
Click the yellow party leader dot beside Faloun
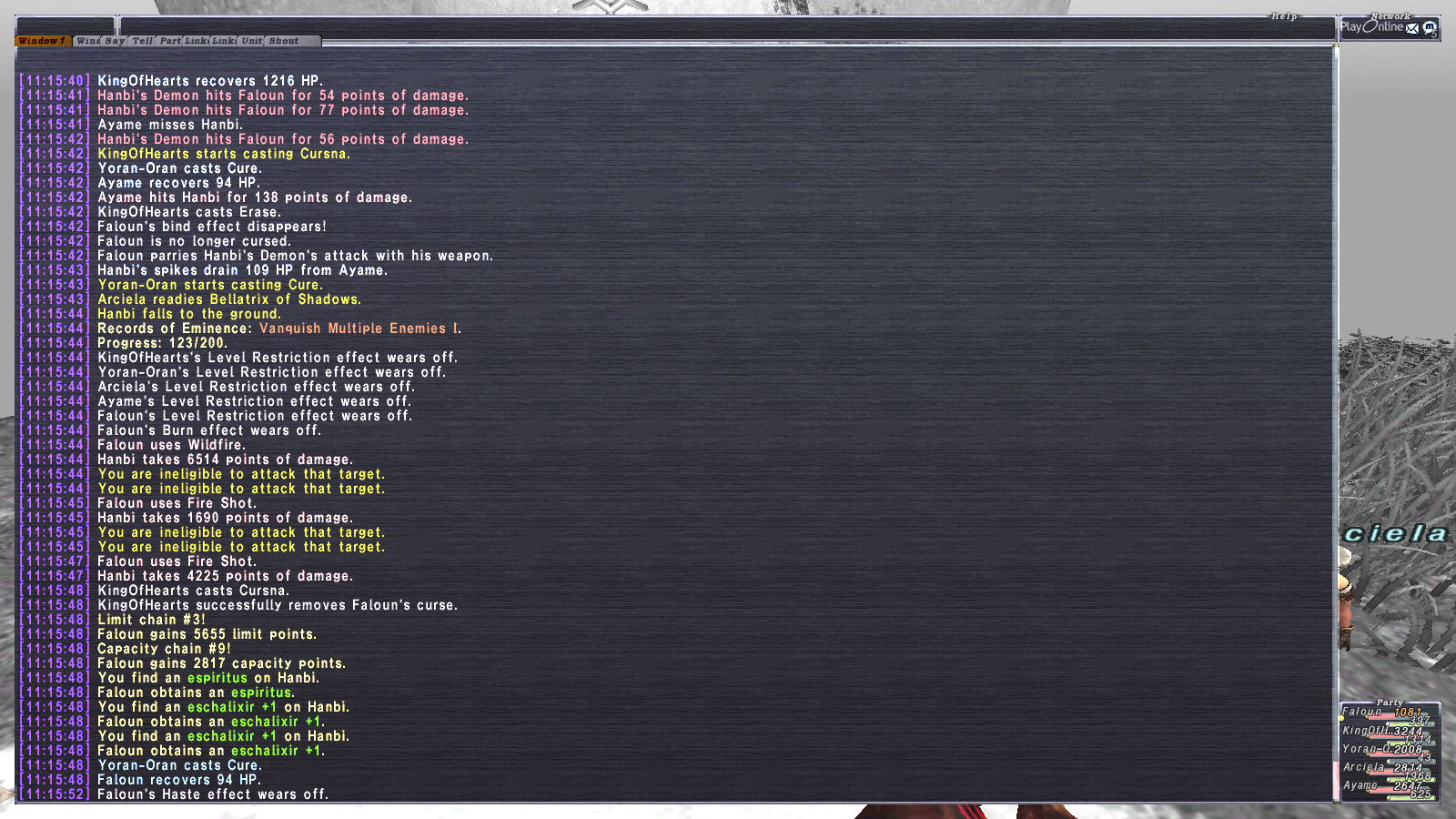coord(1341,718)
